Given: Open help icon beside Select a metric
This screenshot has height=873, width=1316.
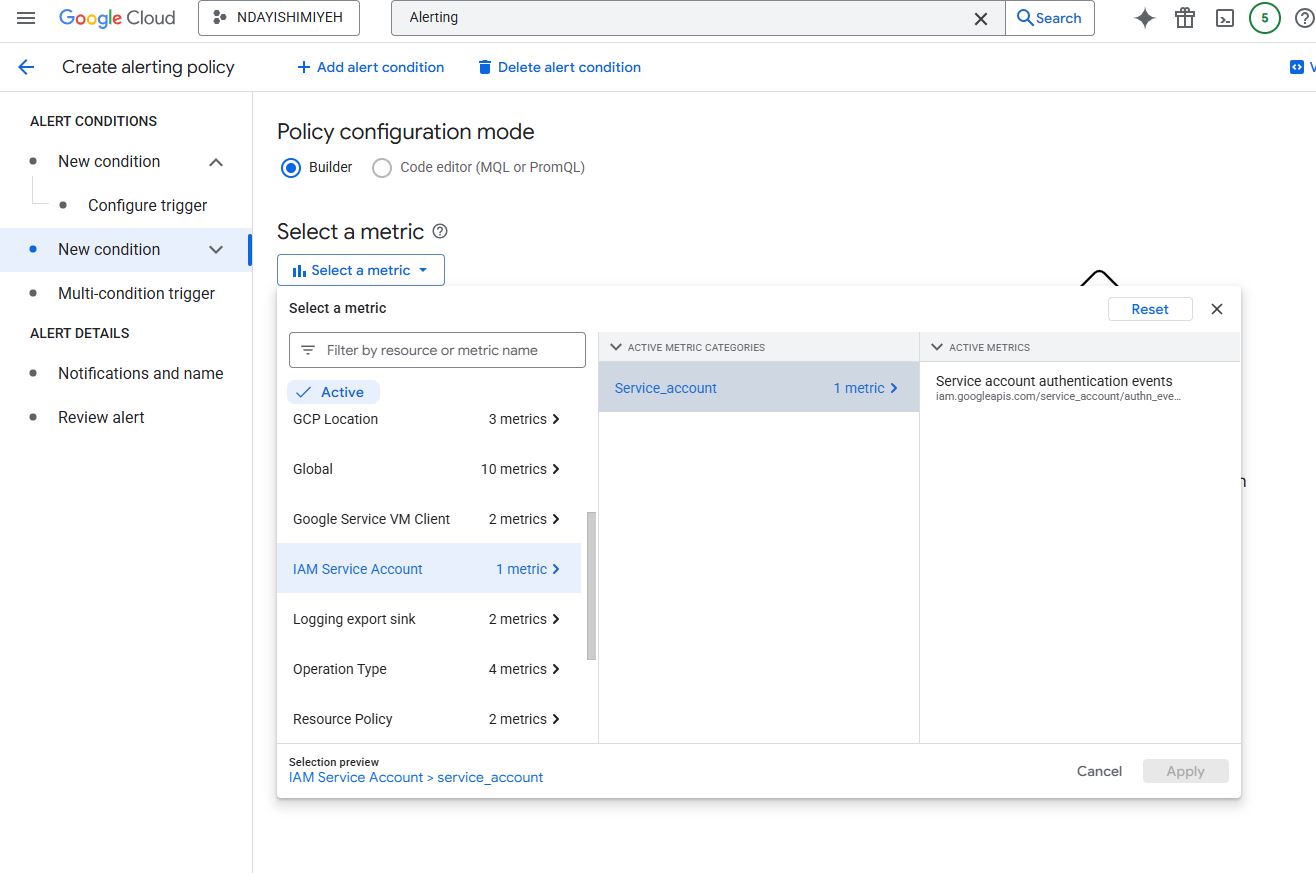Looking at the screenshot, I should tap(440, 231).
